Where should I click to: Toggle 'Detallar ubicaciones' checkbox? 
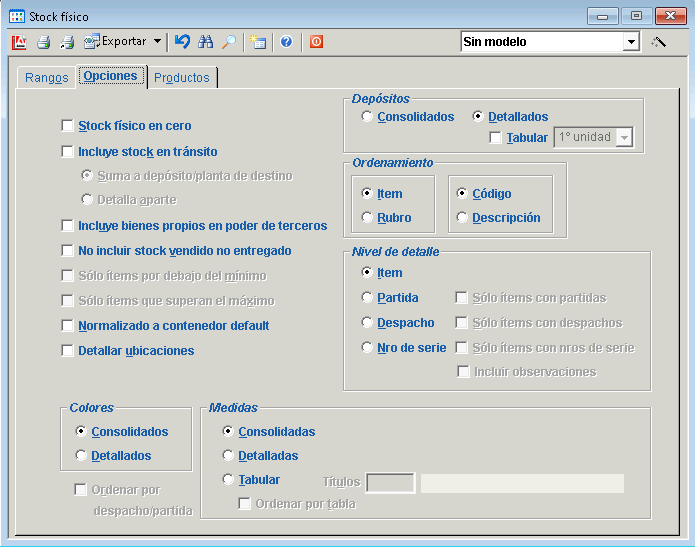pos(68,351)
